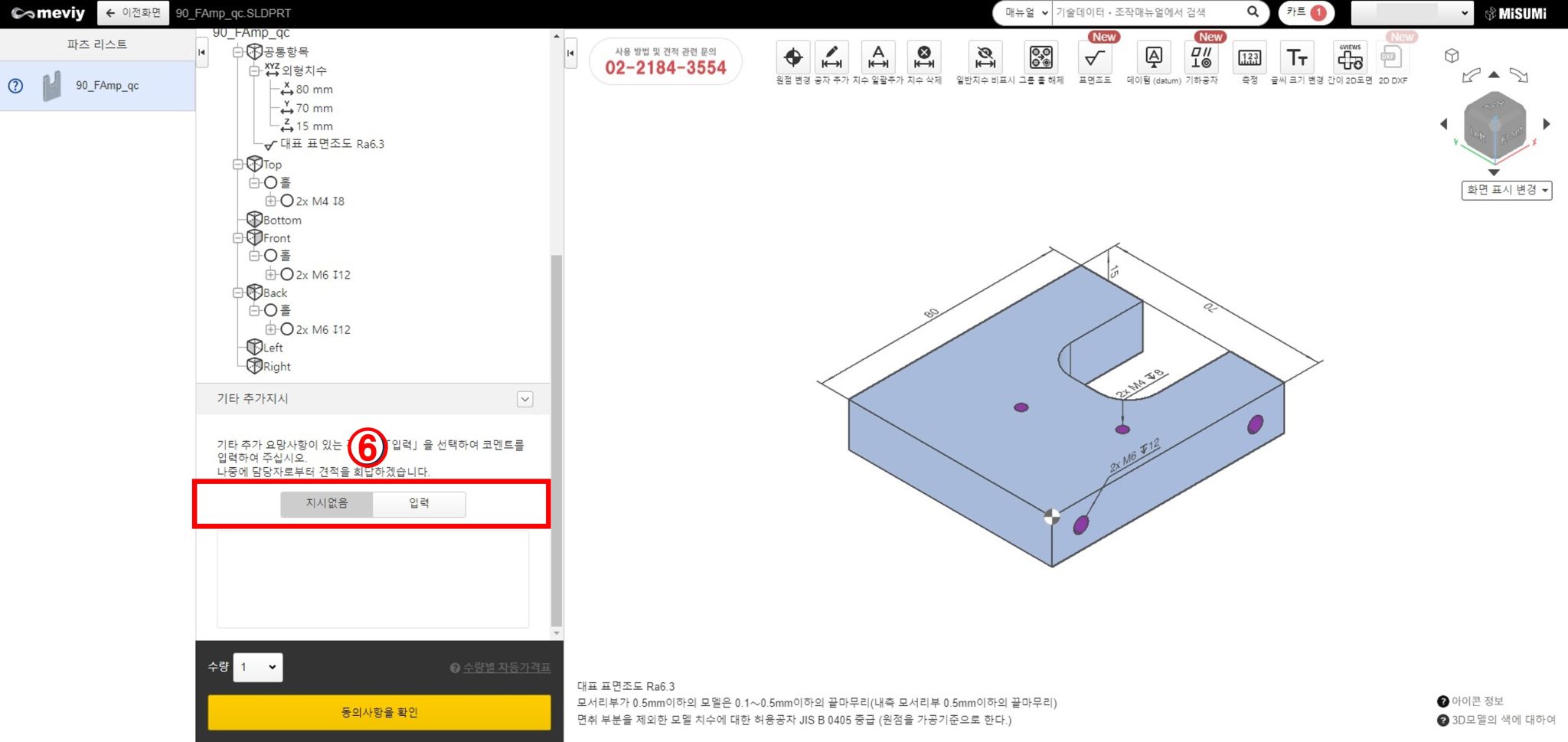
Task: Open the 표면조도 surface roughness tool
Action: coord(1094,58)
